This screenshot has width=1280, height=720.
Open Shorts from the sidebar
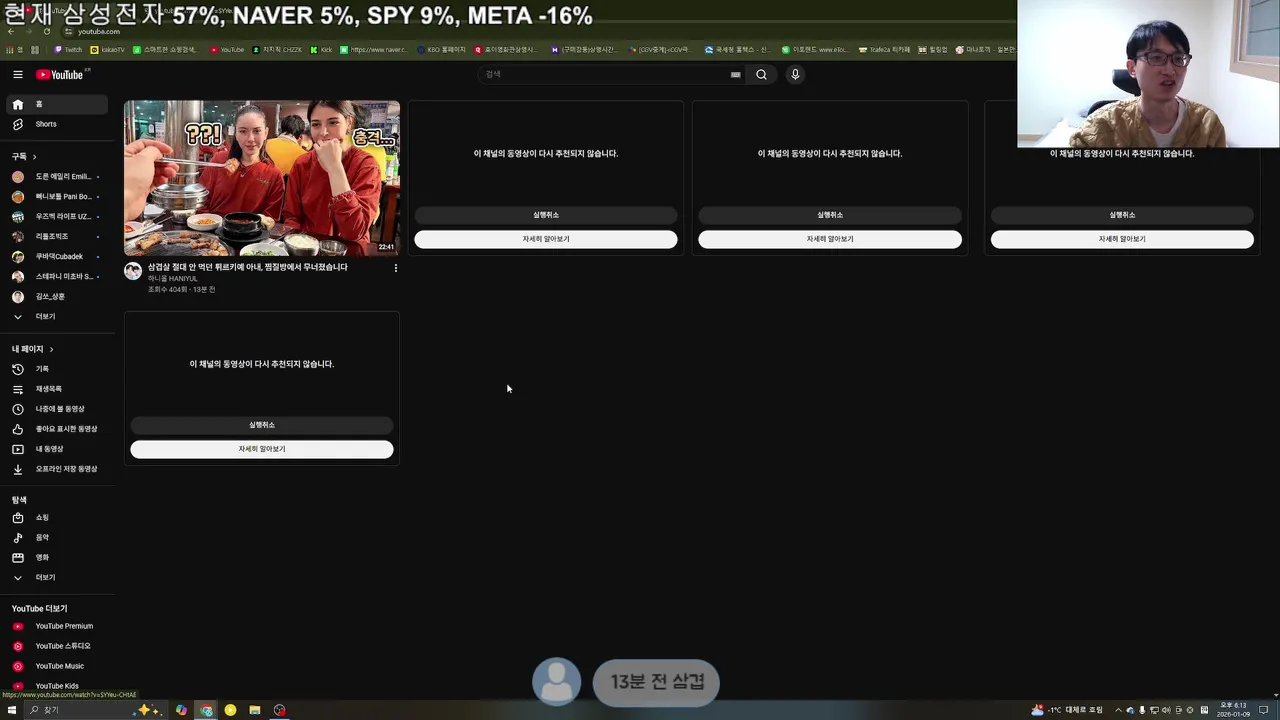coord(56,124)
